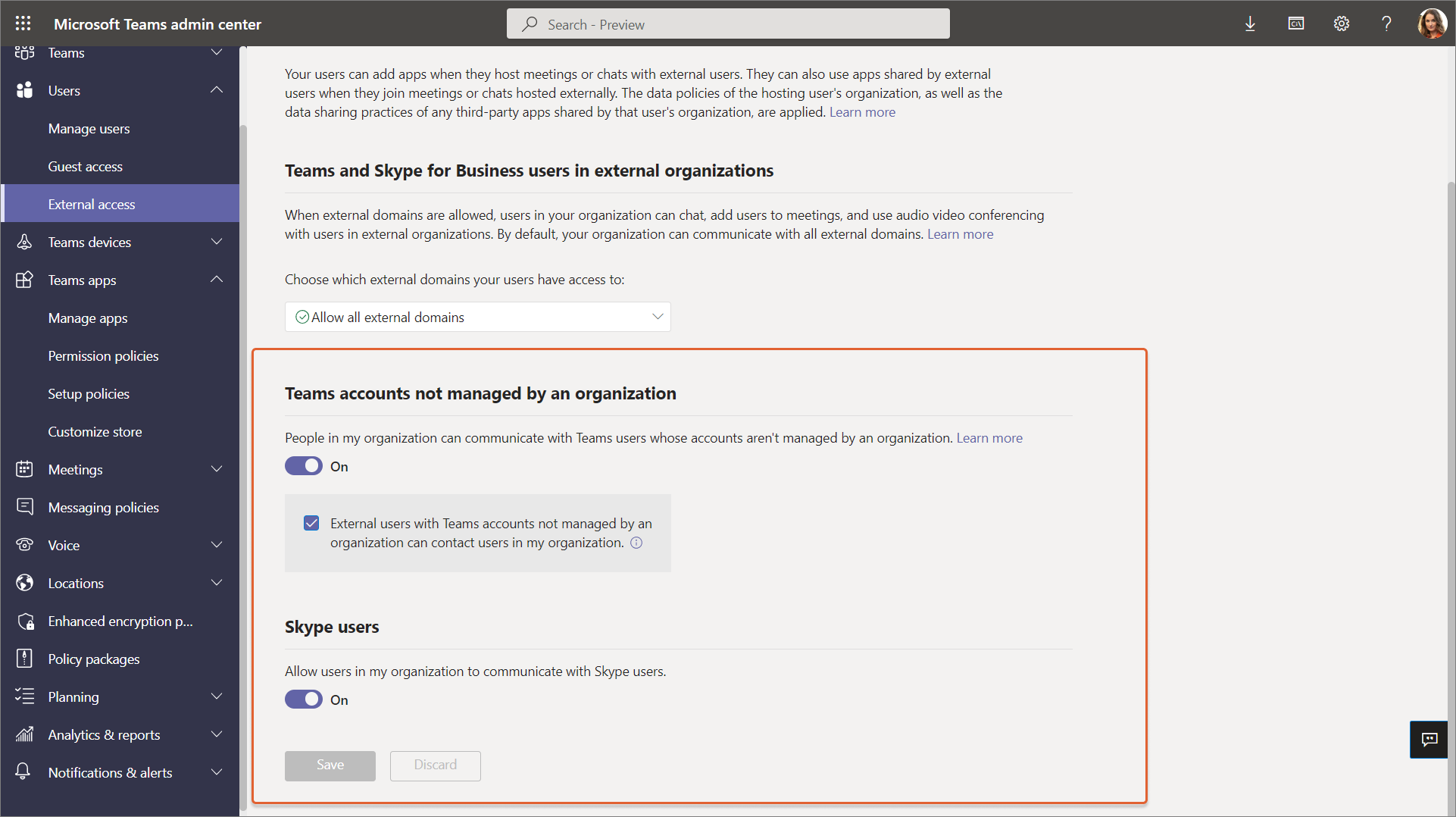The width and height of the screenshot is (1456, 817).
Task: Click info icon beside external users checkbox
Action: pyautogui.click(x=636, y=543)
